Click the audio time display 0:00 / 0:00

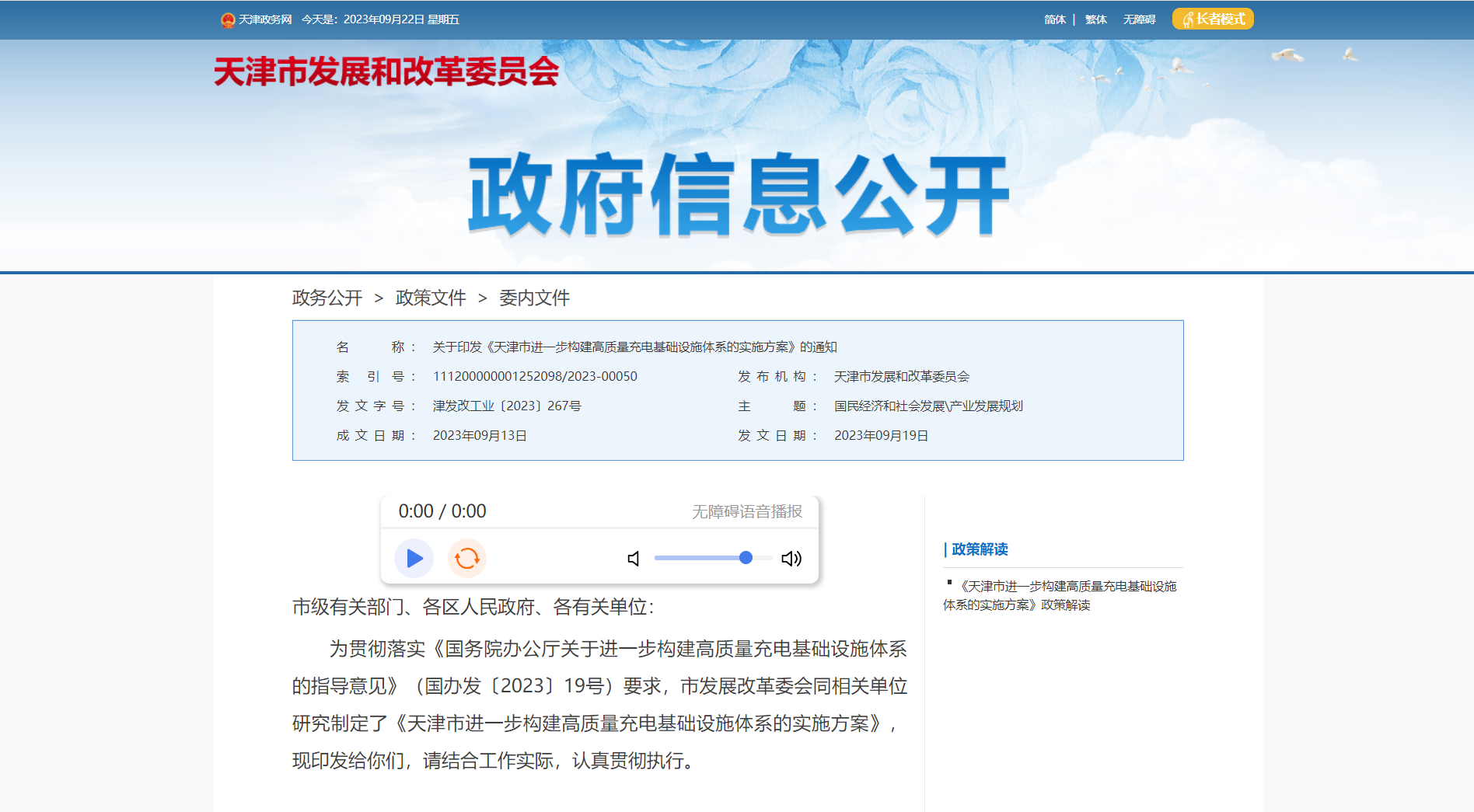coord(442,511)
